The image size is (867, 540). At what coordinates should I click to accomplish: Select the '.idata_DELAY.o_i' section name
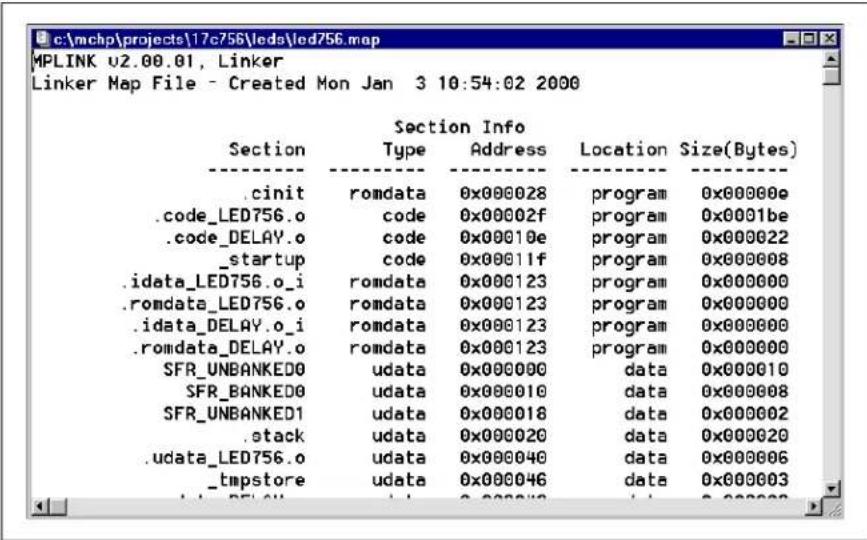click(x=218, y=326)
